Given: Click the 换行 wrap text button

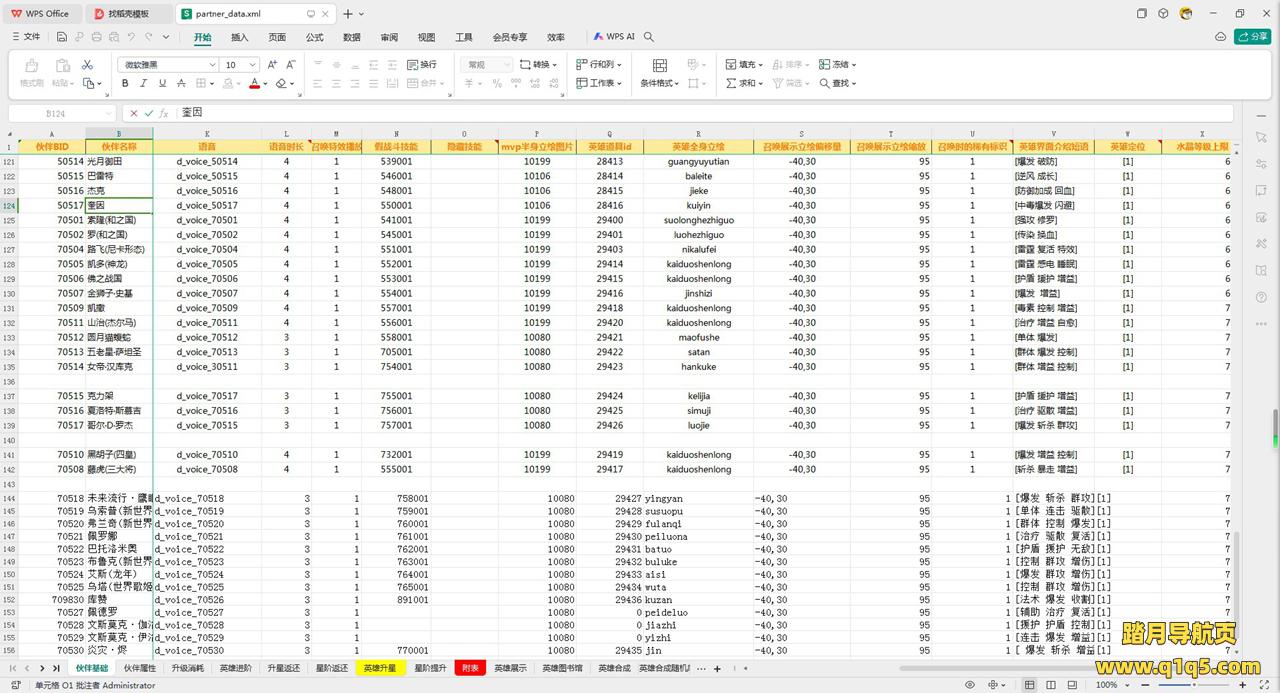Looking at the screenshot, I should 422,65.
